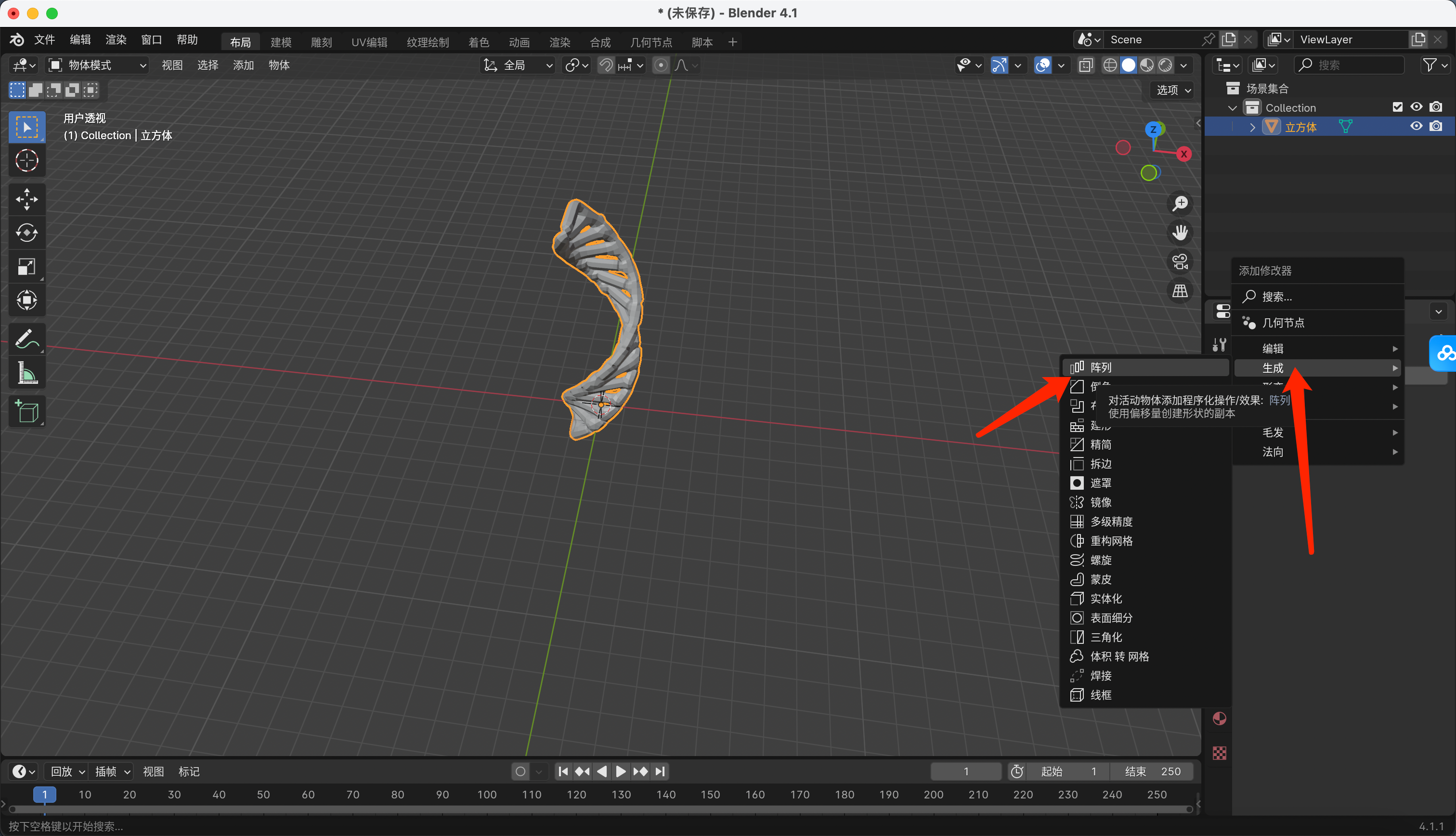Choose 镜像 modifier from the list
The image size is (1456, 836).
[x=1100, y=502]
